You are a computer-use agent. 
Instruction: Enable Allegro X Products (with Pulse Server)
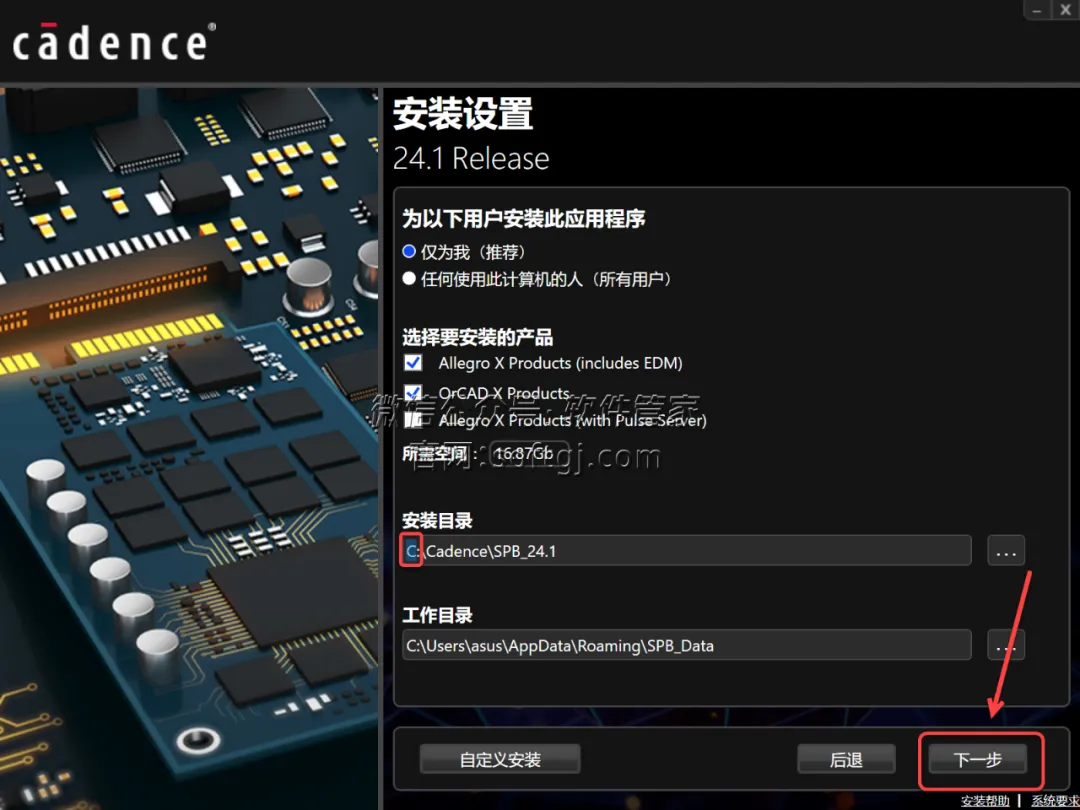413,419
